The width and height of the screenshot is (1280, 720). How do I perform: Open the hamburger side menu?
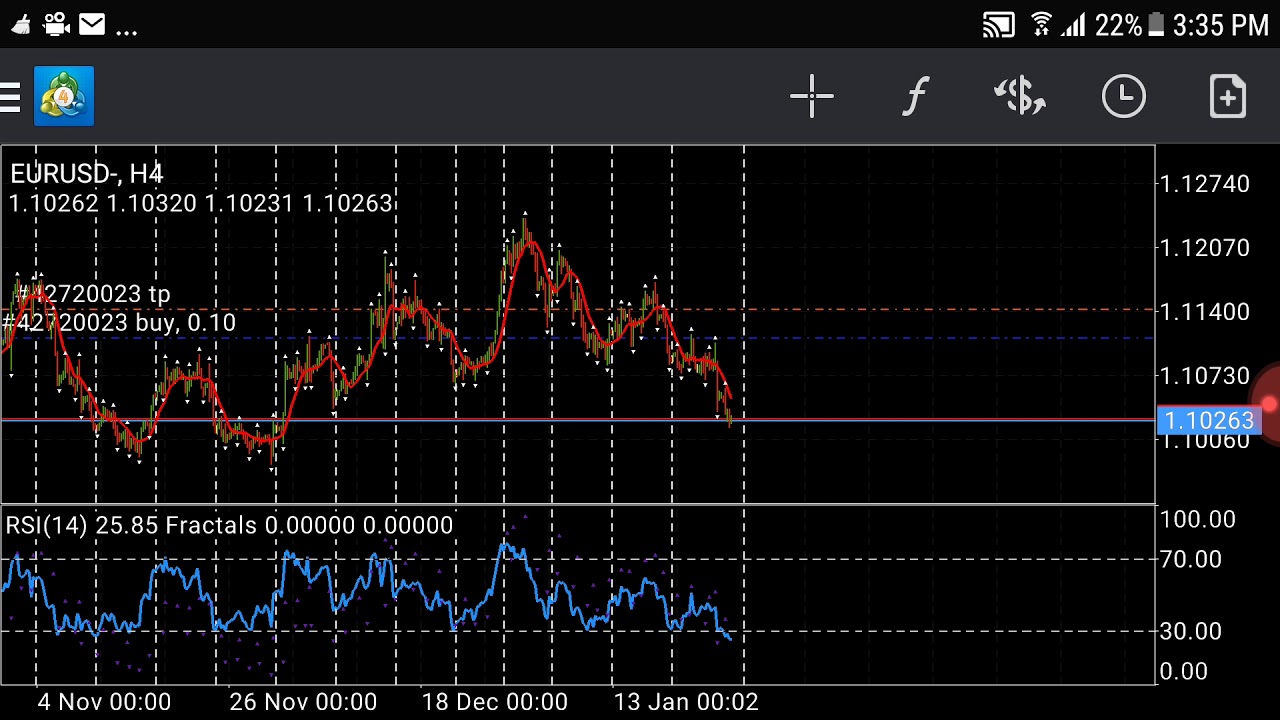[x=10, y=97]
